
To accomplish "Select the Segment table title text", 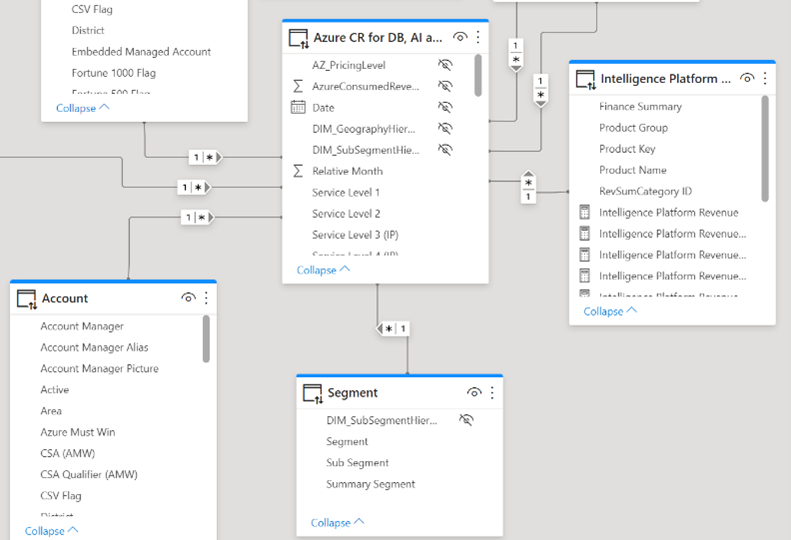I will [x=352, y=393].
